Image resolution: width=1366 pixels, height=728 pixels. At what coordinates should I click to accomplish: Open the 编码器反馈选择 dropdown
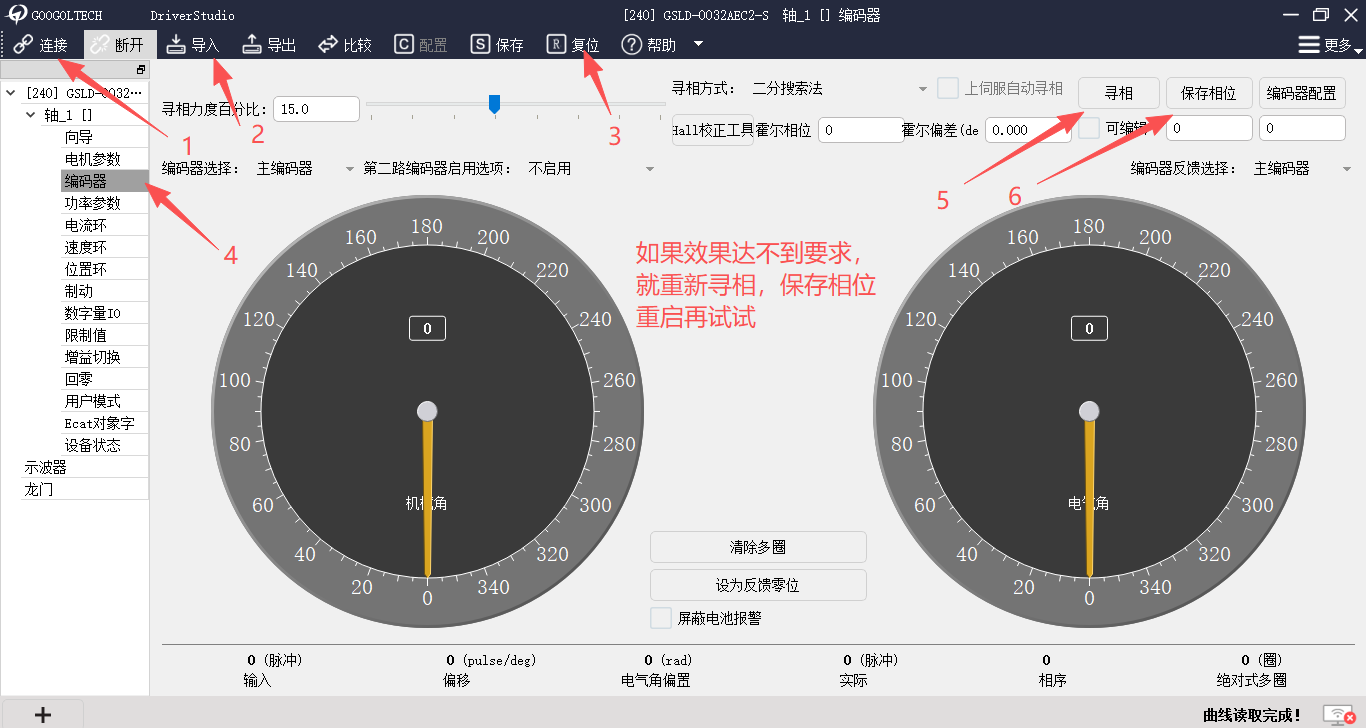coord(1301,169)
